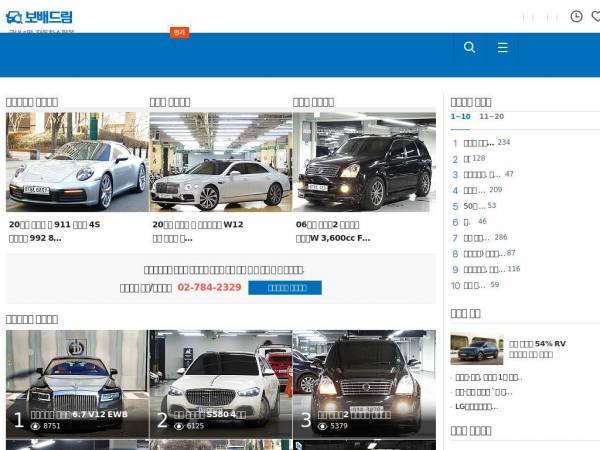Click the eye view count 8751
The height and width of the screenshot is (450, 600).
pyautogui.click(x=46, y=426)
